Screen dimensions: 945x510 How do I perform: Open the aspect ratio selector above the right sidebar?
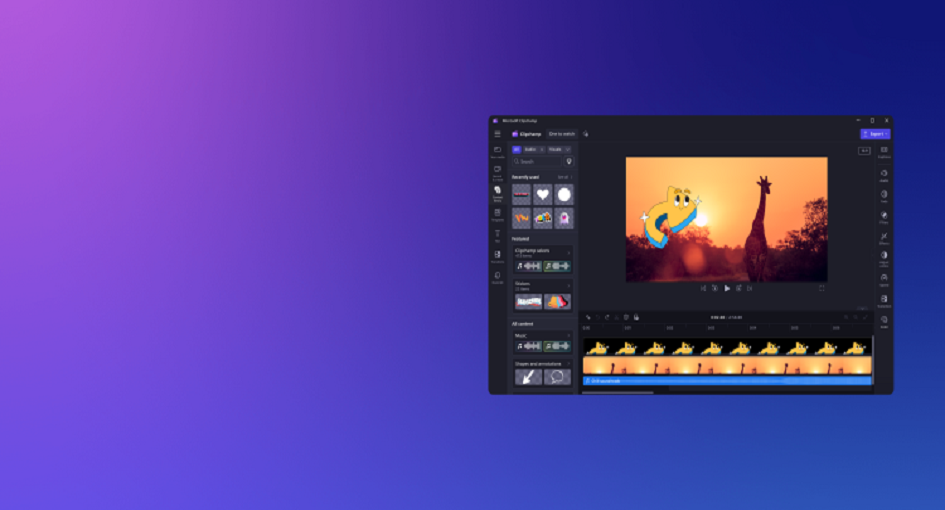pos(864,151)
